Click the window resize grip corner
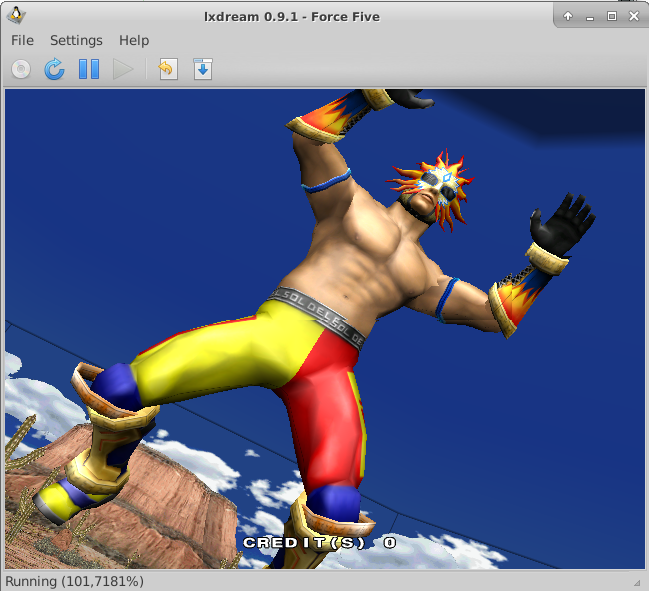This screenshot has height=591, width=649. pos(637,582)
